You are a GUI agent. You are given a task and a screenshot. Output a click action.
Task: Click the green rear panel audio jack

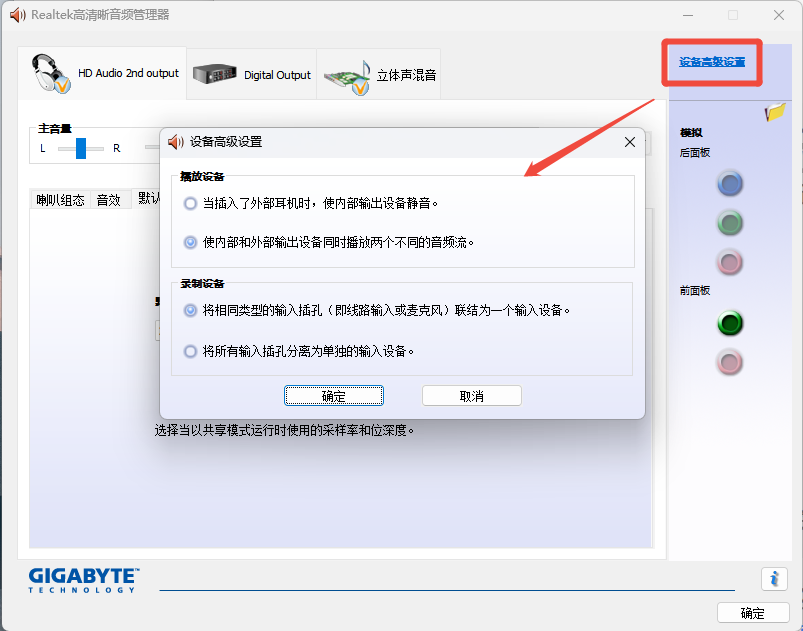[x=730, y=223]
